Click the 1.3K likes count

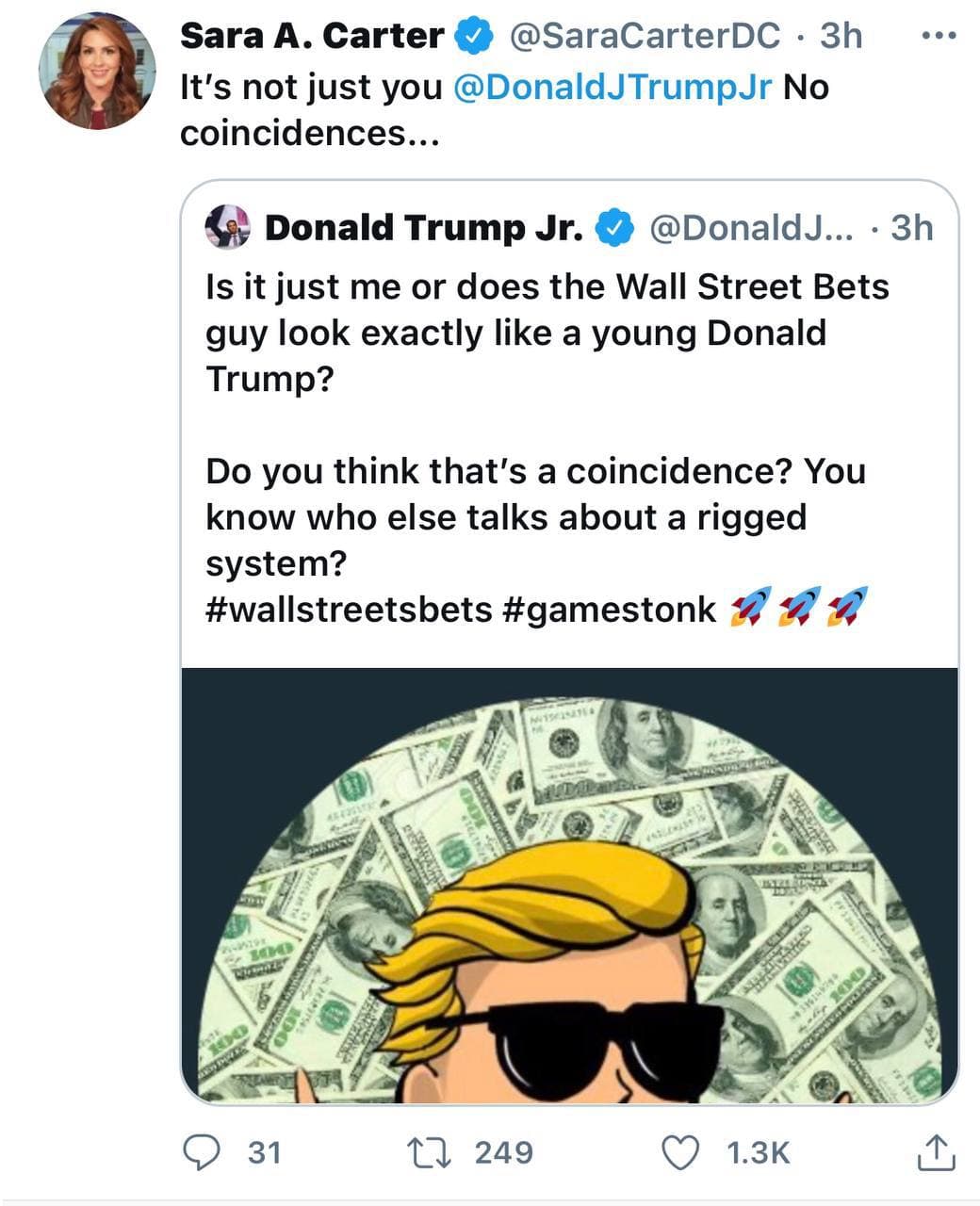[759, 1152]
